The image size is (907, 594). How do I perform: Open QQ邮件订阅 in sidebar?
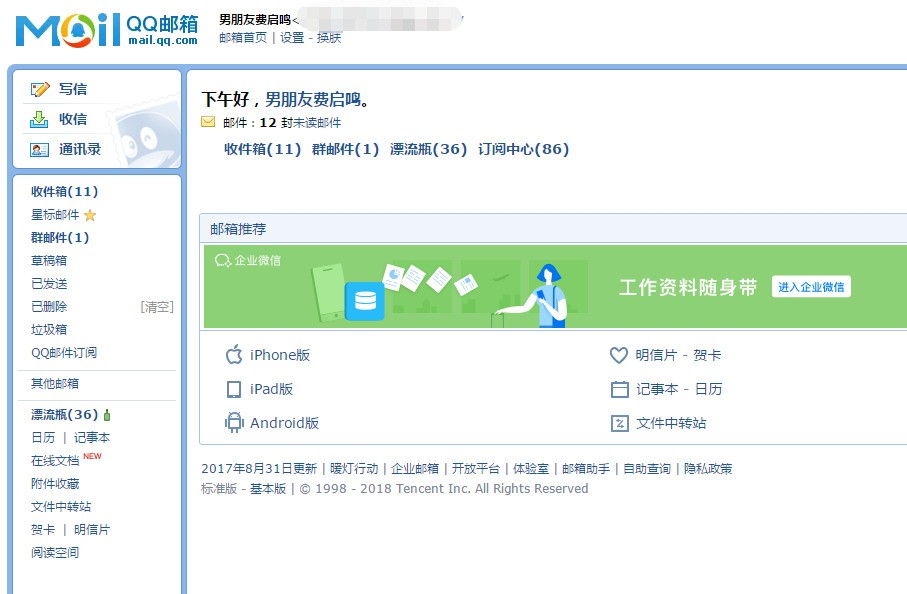click(x=64, y=353)
